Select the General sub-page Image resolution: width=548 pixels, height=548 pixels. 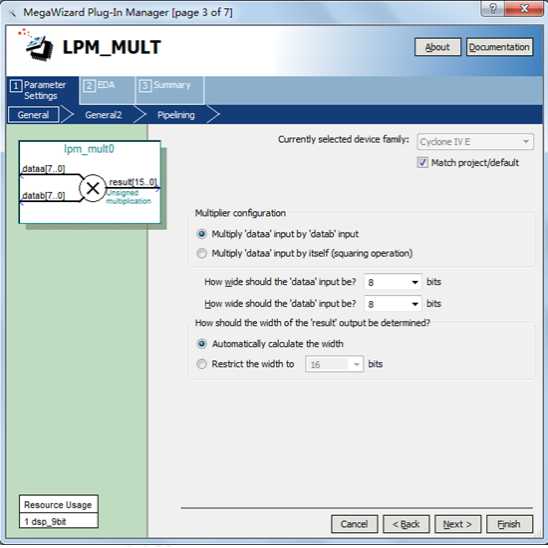pos(33,115)
